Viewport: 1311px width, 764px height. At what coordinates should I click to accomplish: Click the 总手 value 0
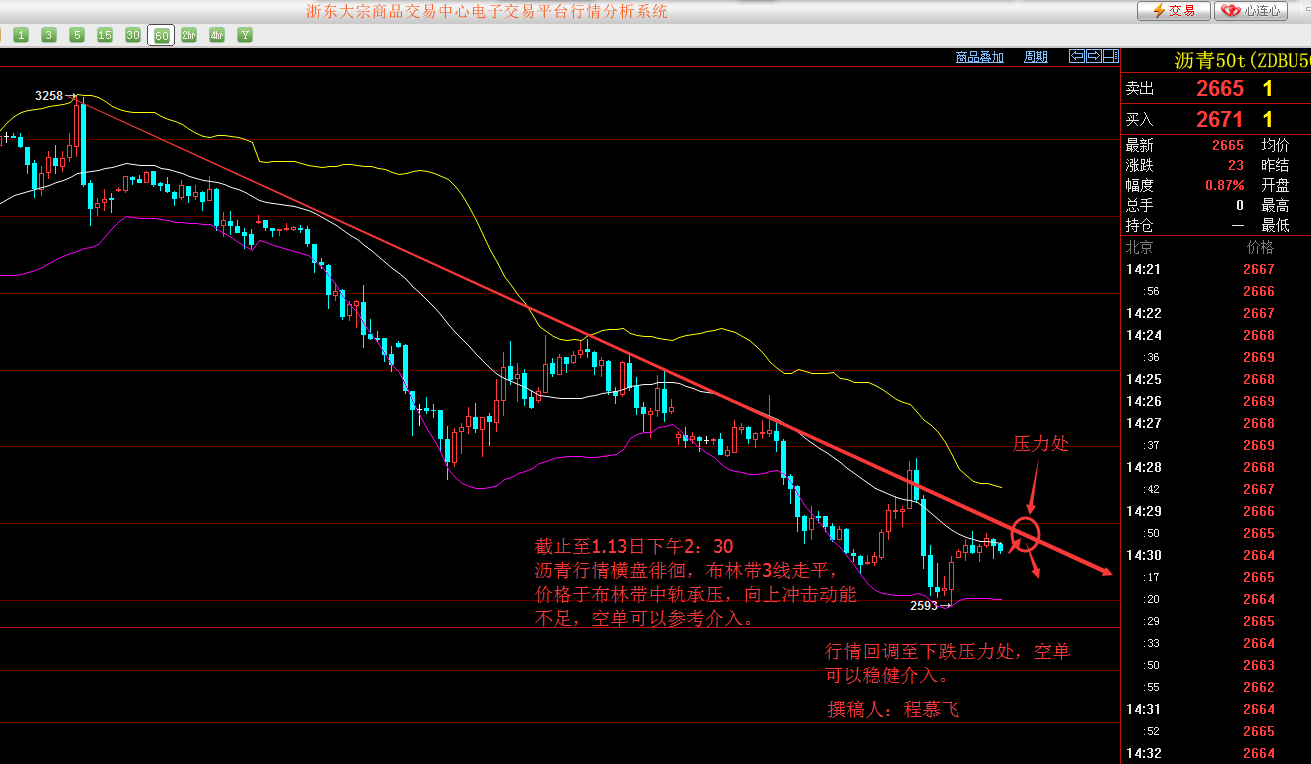(x=1240, y=205)
